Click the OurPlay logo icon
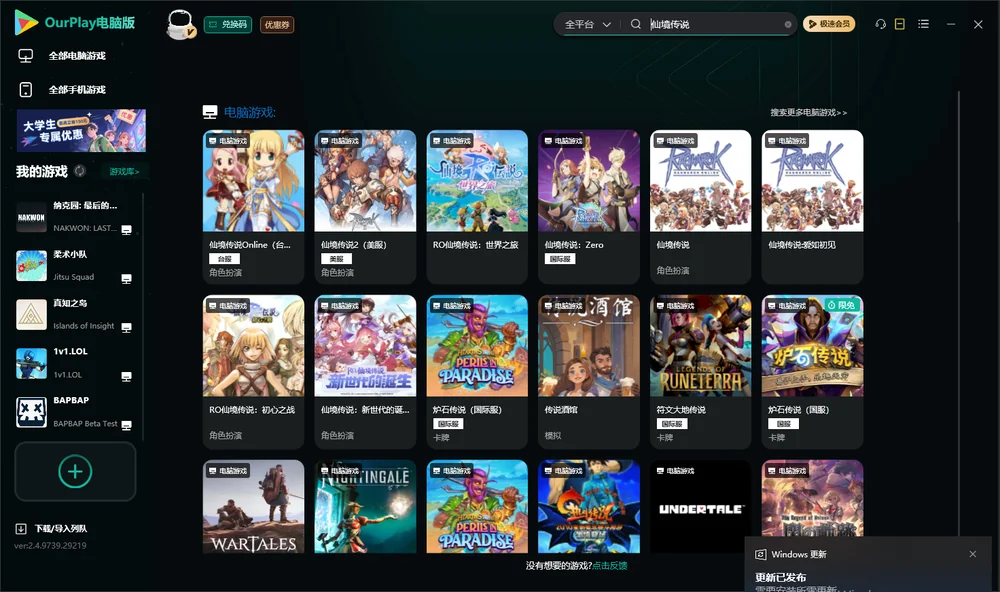The height and width of the screenshot is (592, 1000). pyautogui.click(x=26, y=22)
